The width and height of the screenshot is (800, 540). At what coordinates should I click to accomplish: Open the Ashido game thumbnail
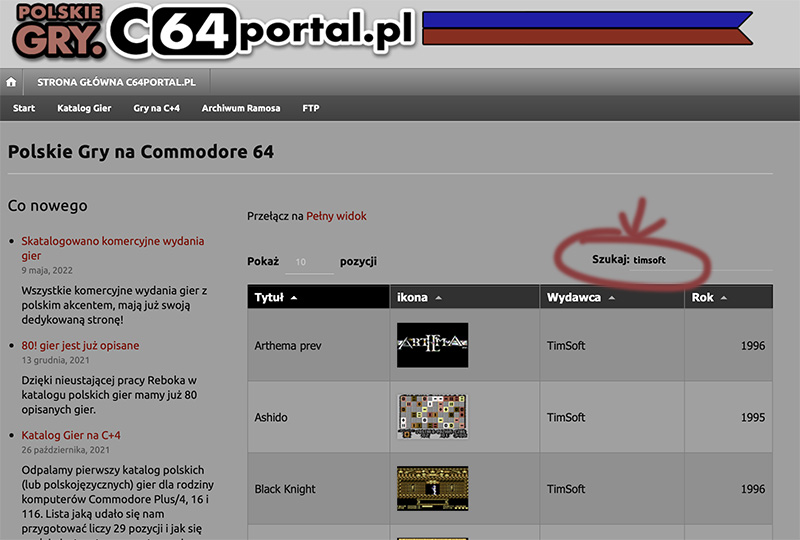(x=432, y=416)
